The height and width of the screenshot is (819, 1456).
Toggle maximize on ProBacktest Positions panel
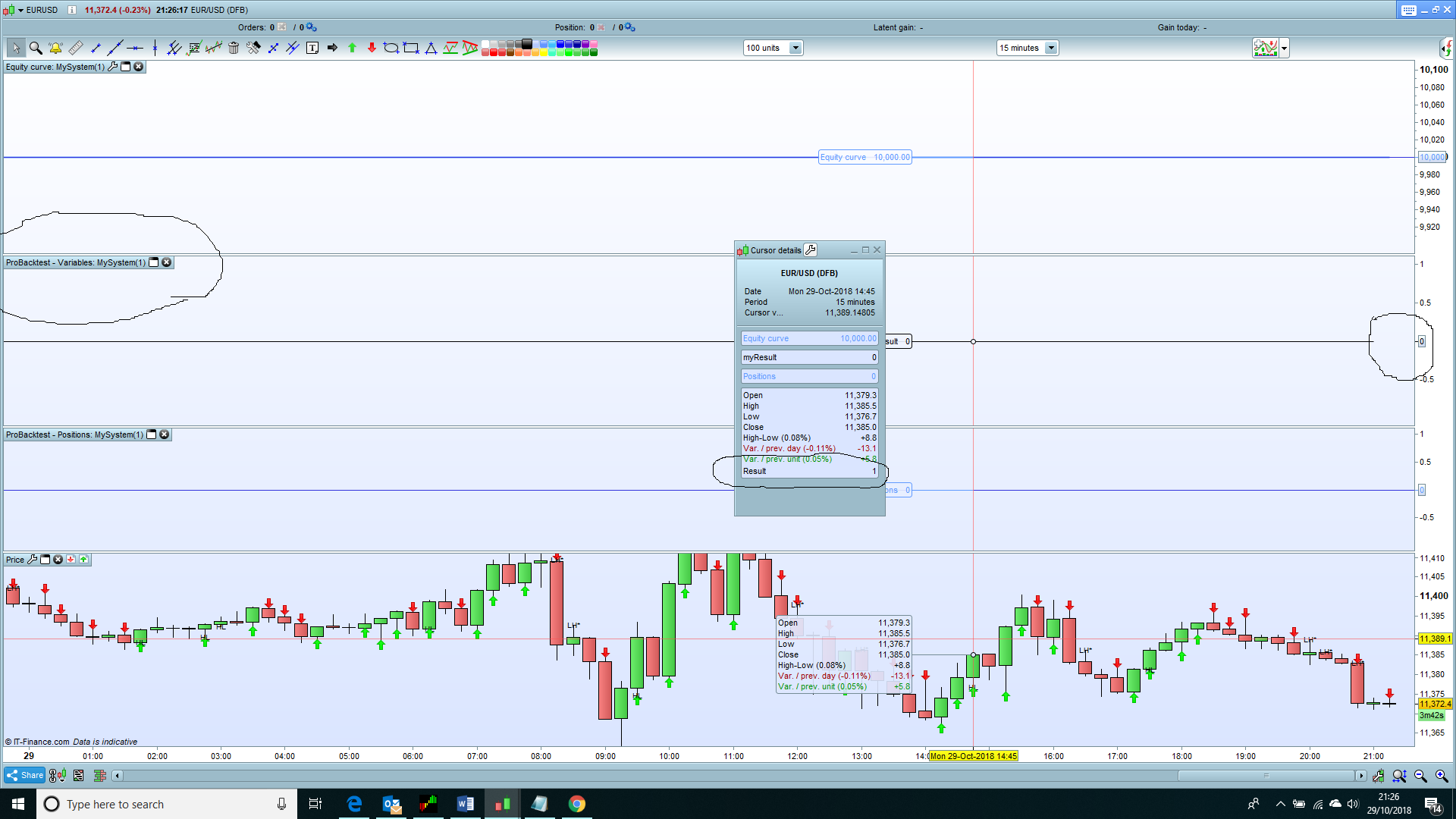point(152,435)
